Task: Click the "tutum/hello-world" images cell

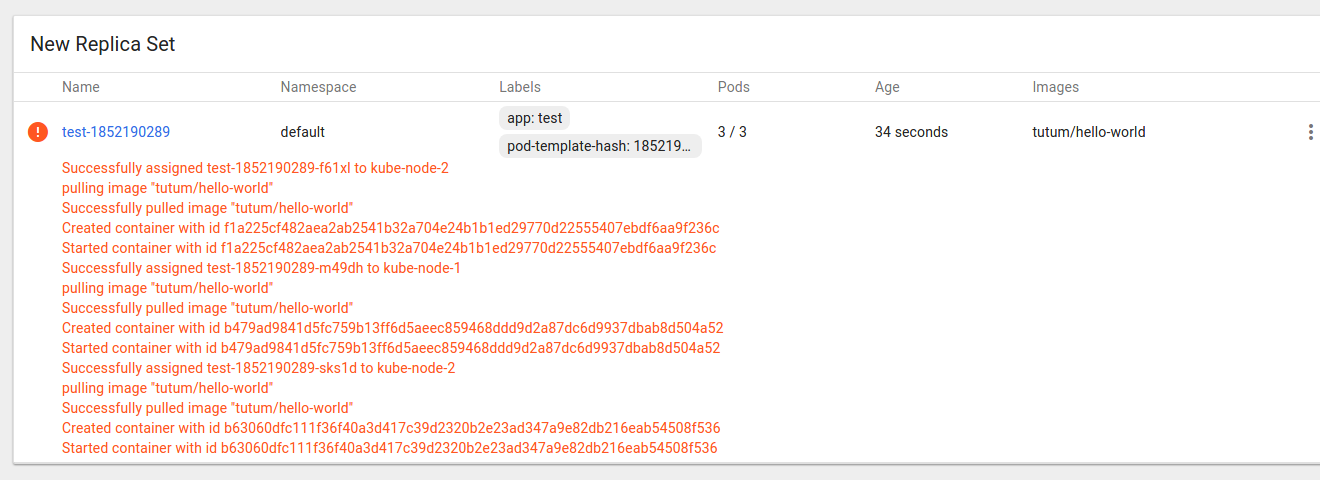Action: (x=1089, y=132)
